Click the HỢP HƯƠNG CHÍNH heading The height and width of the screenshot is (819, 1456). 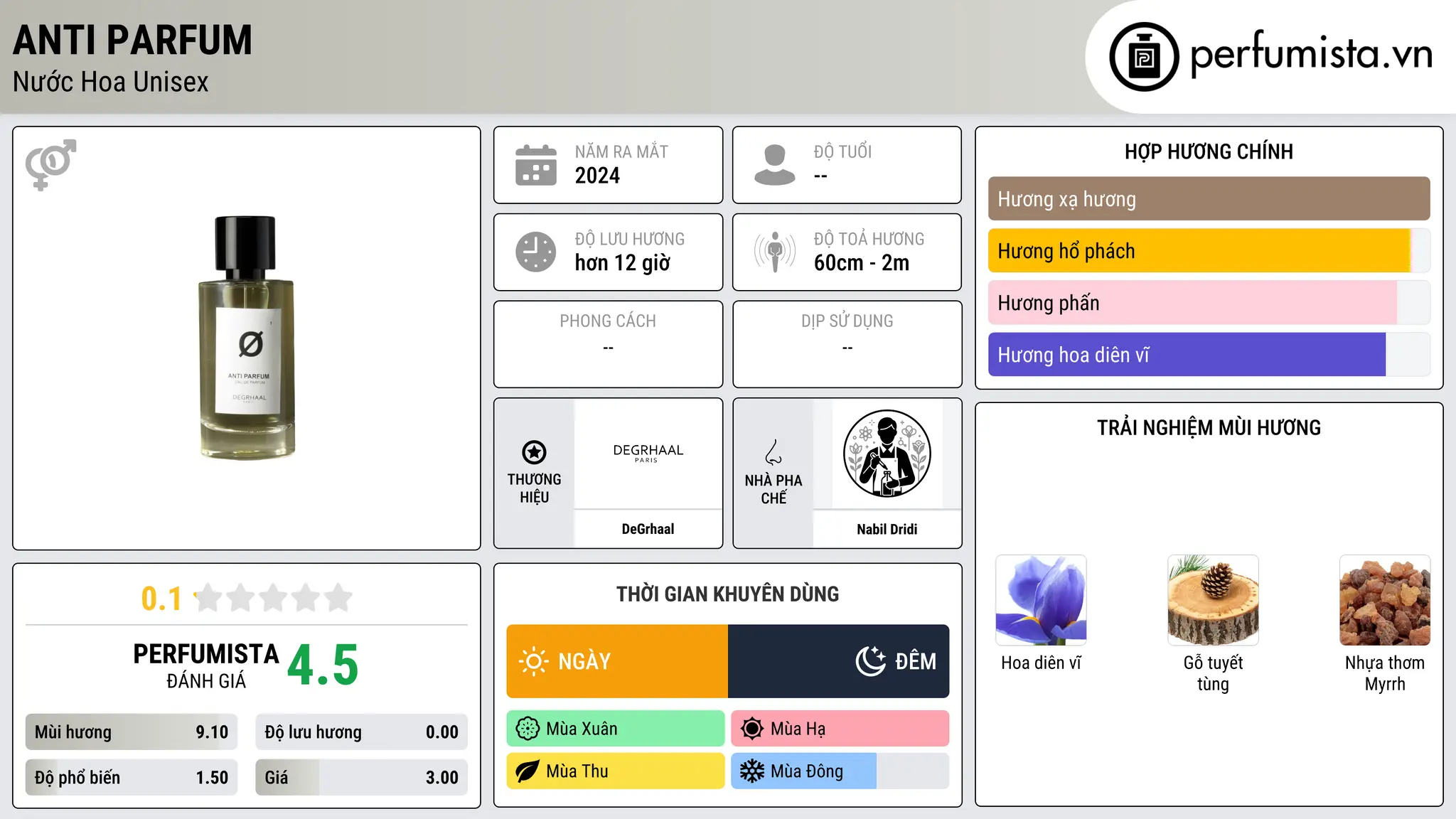pyautogui.click(x=1209, y=151)
